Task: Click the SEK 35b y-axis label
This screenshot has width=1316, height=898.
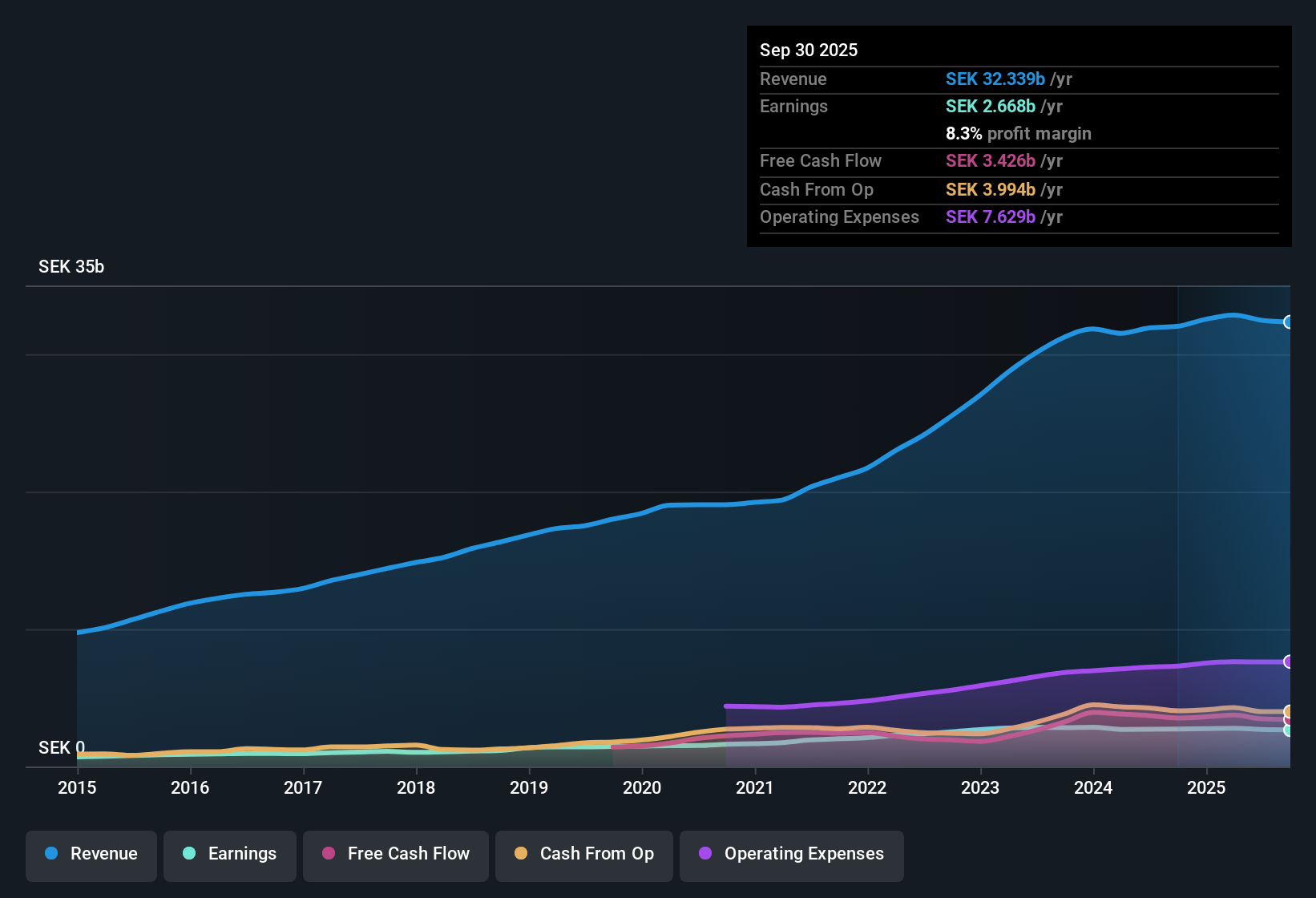Action: tap(71, 267)
